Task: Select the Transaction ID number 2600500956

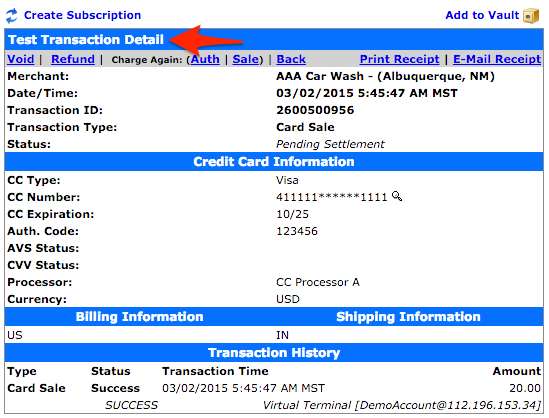Action: tap(315, 110)
